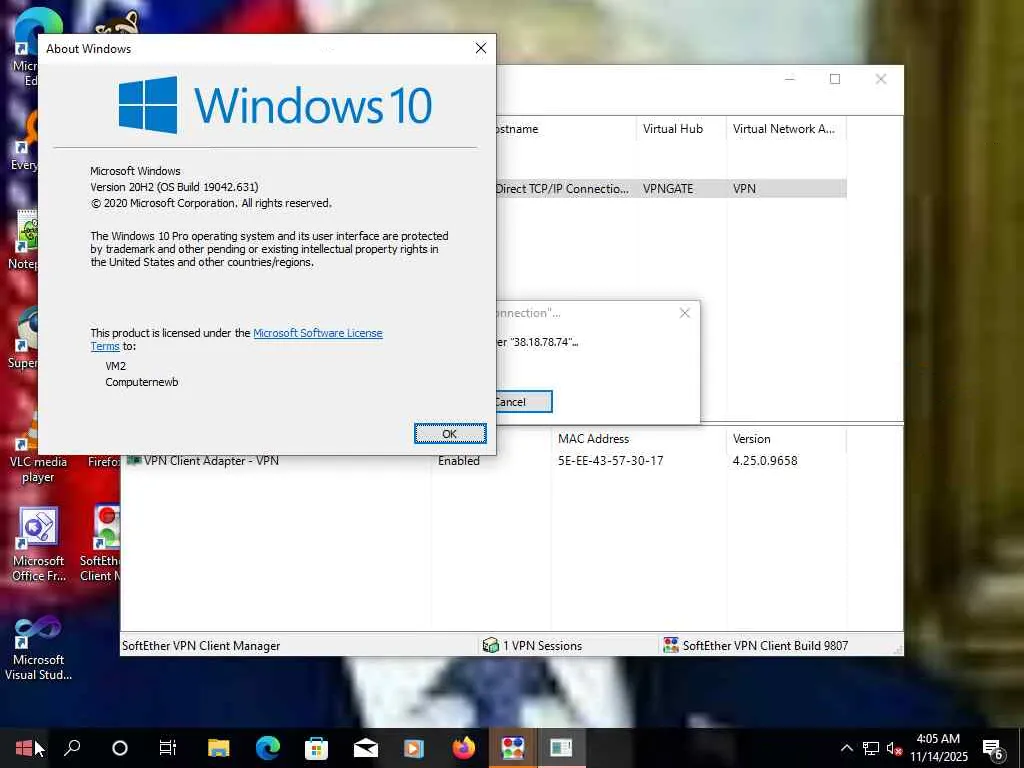The height and width of the screenshot is (768, 1024).
Task: Select Microsoft Visual Studio desktop icon
Action: pos(39,648)
